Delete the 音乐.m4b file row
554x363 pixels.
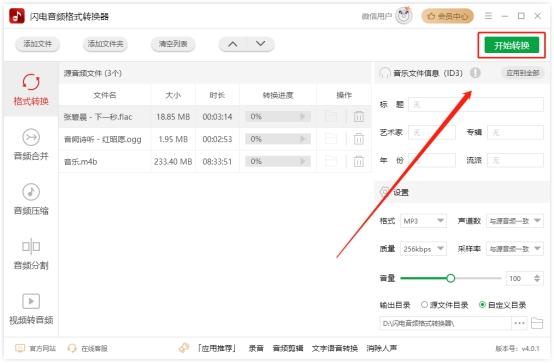pos(359,162)
